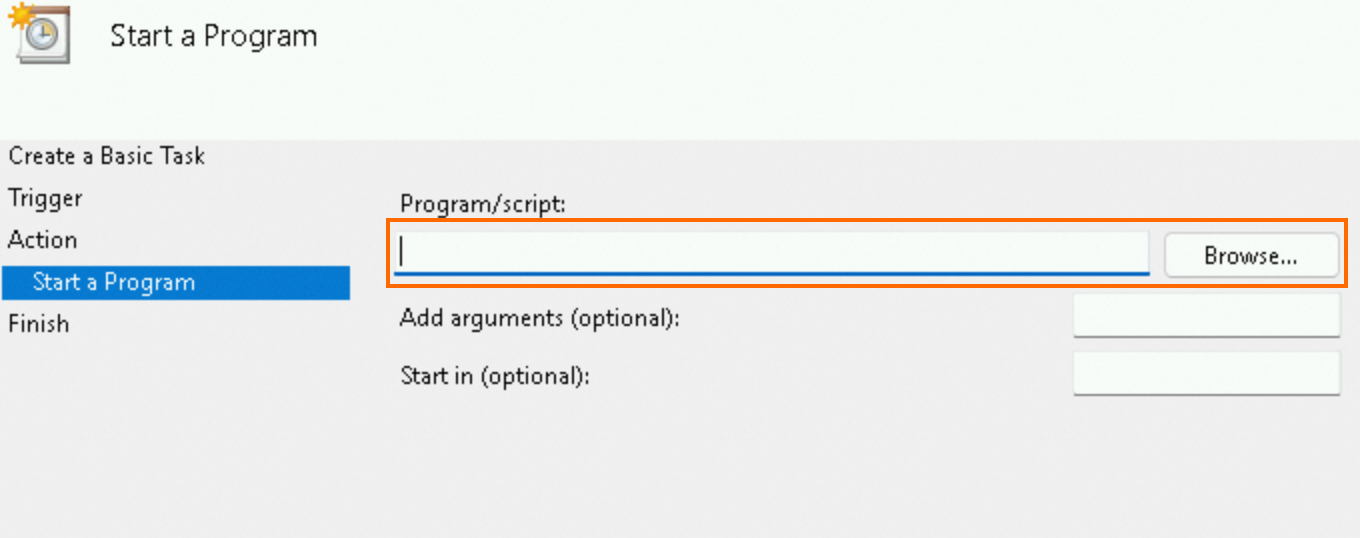Go to Create a Basic Task step
The height and width of the screenshot is (538, 1360).
[x=107, y=156]
